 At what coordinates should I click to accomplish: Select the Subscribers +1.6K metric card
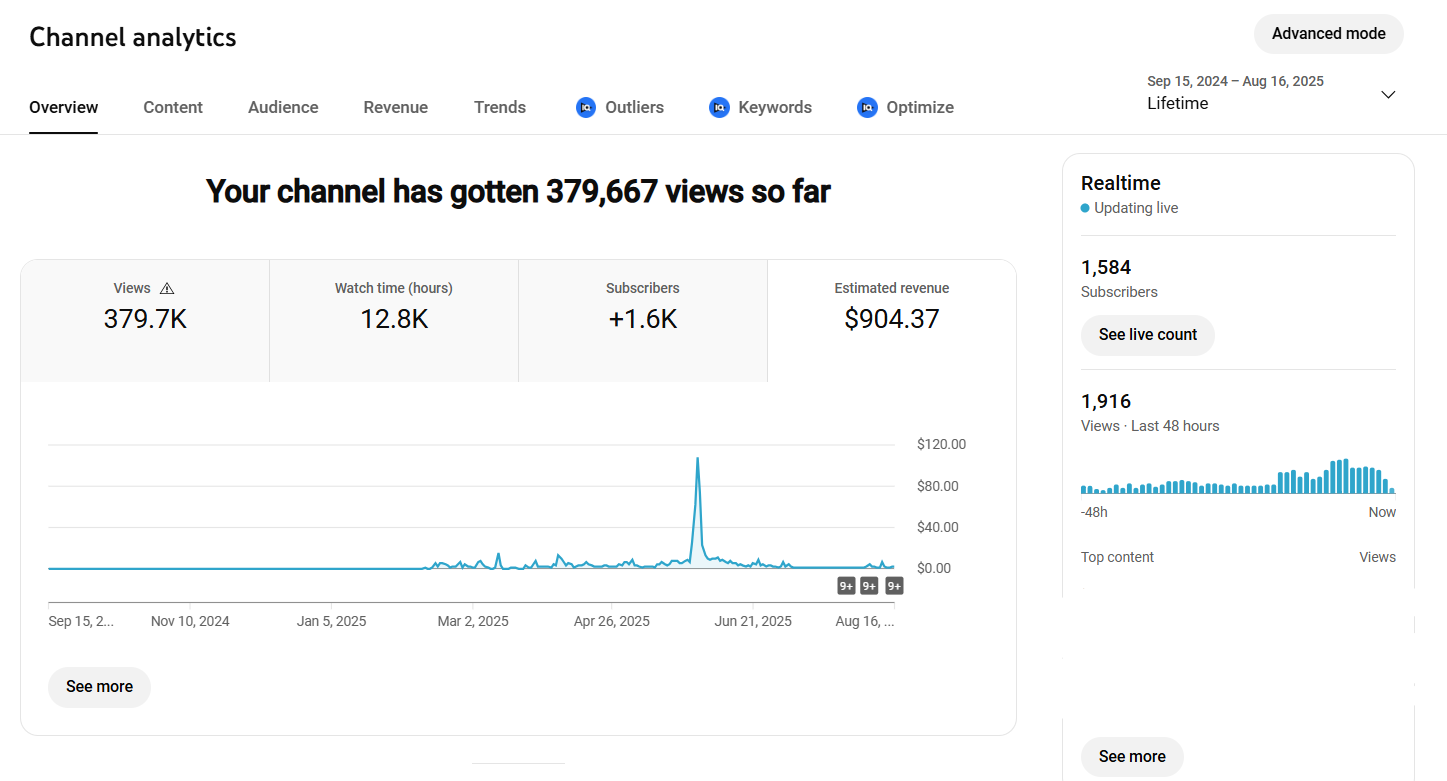coord(643,320)
